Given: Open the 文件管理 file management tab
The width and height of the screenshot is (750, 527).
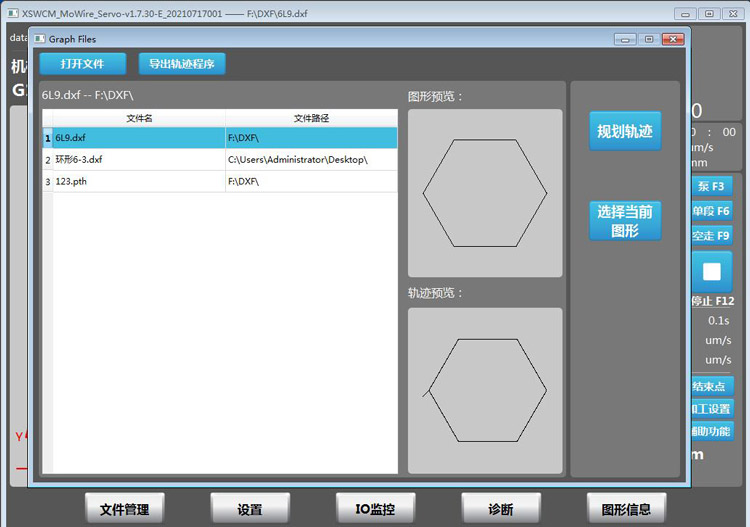Looking at the screenshot, I should point(125,508).
